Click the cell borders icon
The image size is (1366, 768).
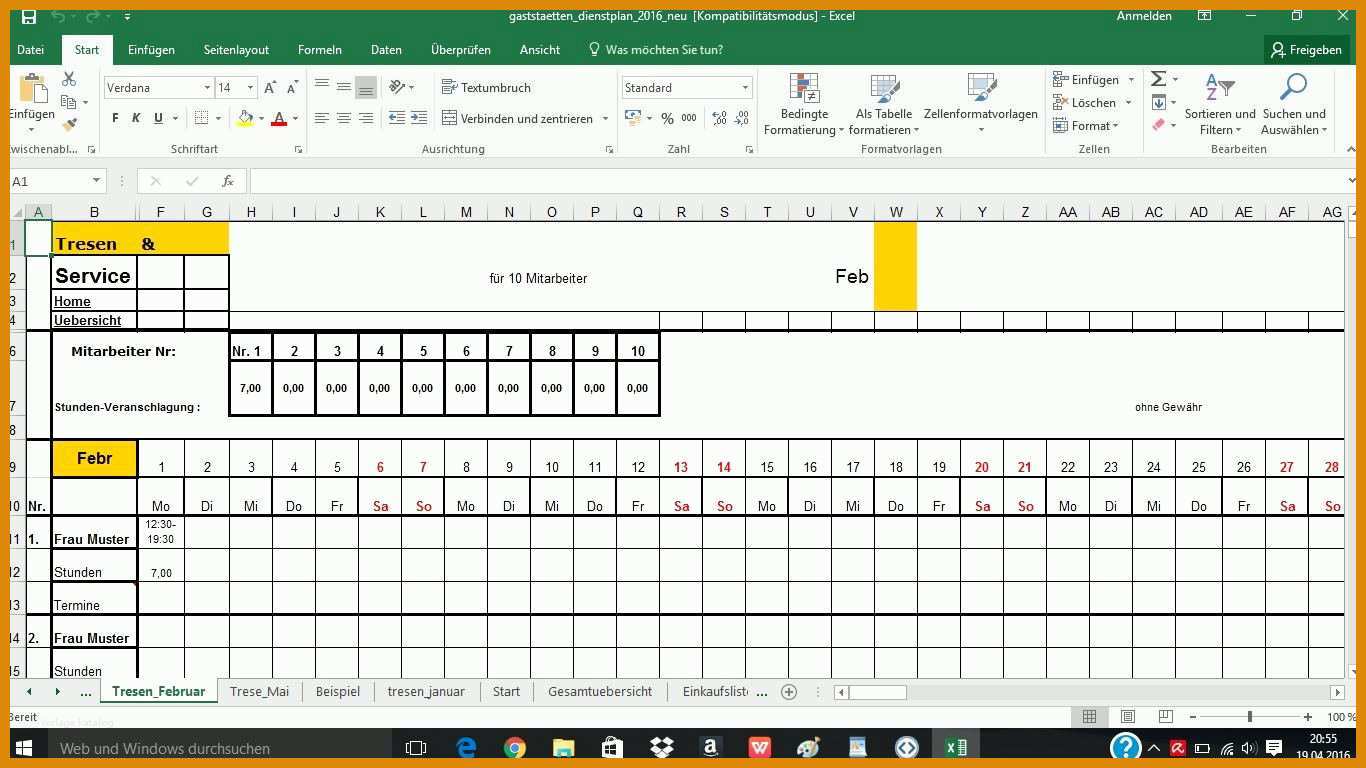202,118
